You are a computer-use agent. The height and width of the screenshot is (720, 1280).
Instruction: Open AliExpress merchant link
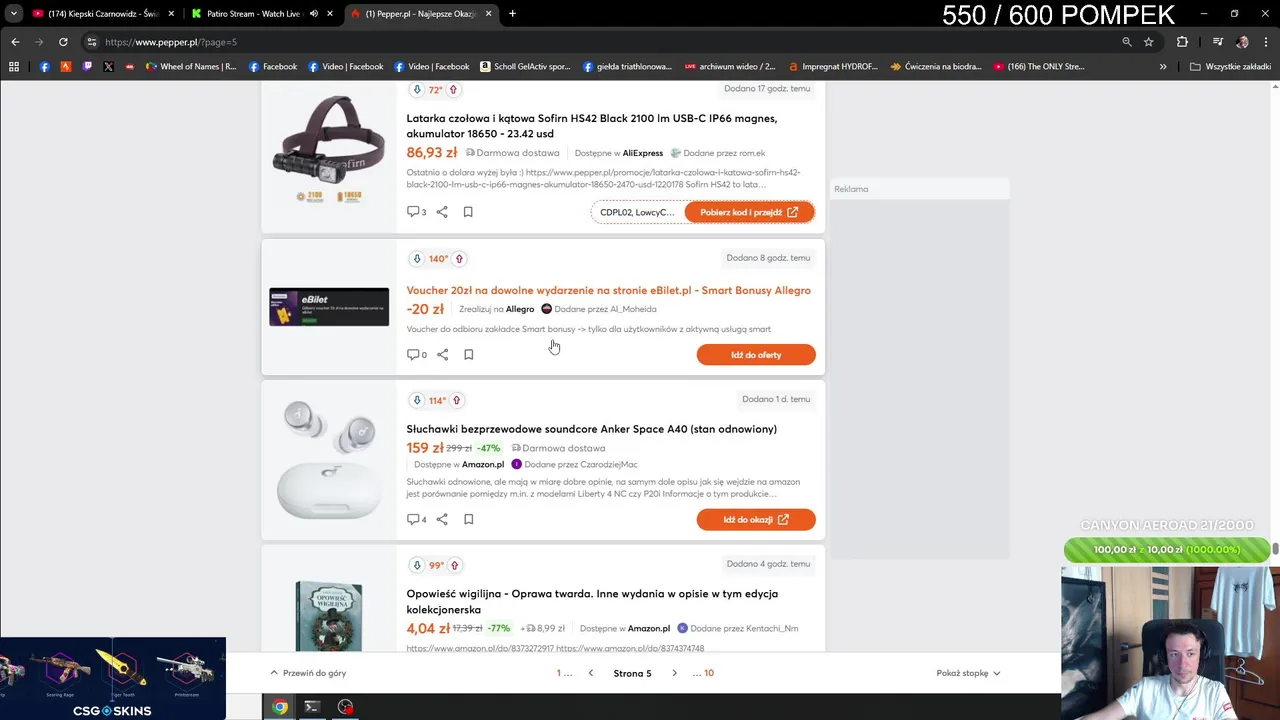pyautogui.click(x=643, y=154)
